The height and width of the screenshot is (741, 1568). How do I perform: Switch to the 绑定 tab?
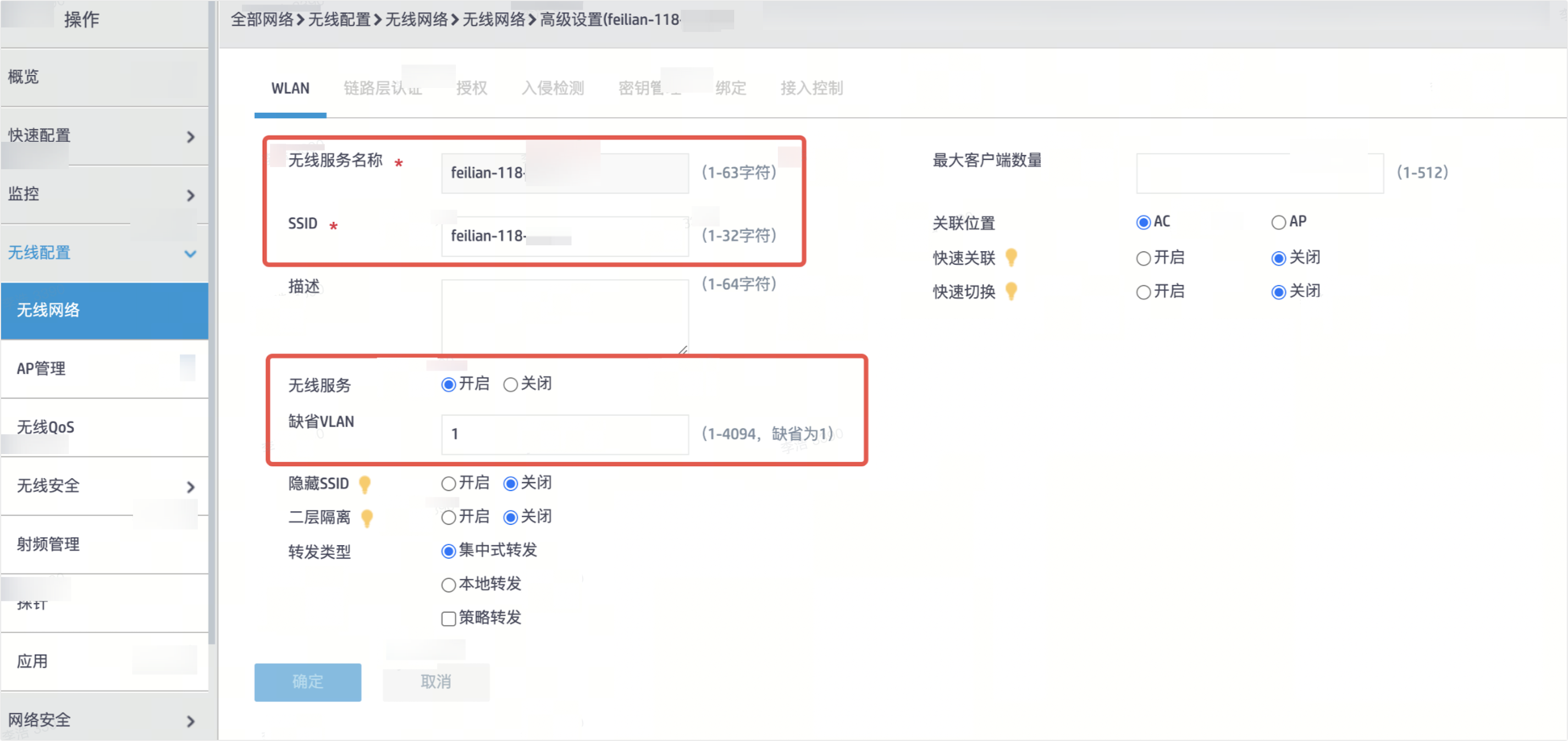click(x=731, y=89)
